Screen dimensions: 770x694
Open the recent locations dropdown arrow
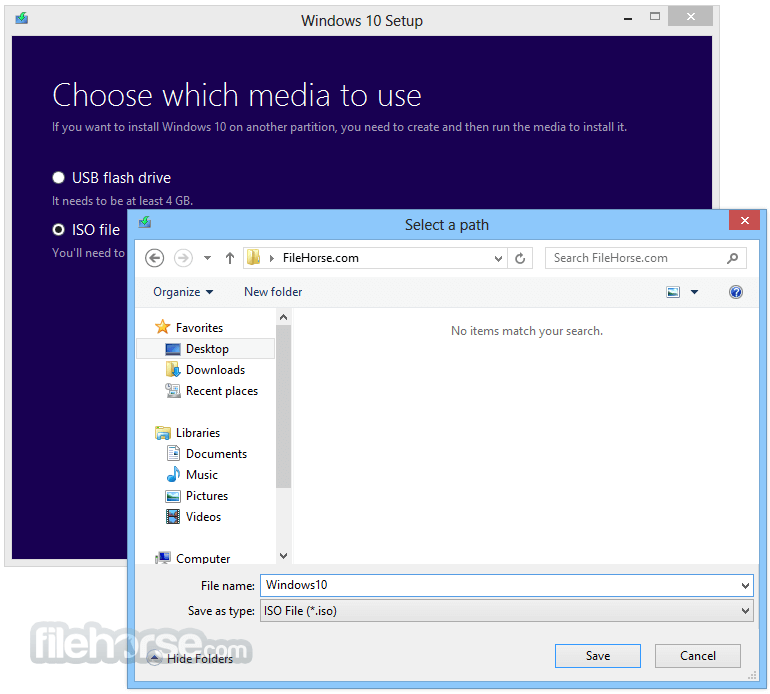coord(207,258)
